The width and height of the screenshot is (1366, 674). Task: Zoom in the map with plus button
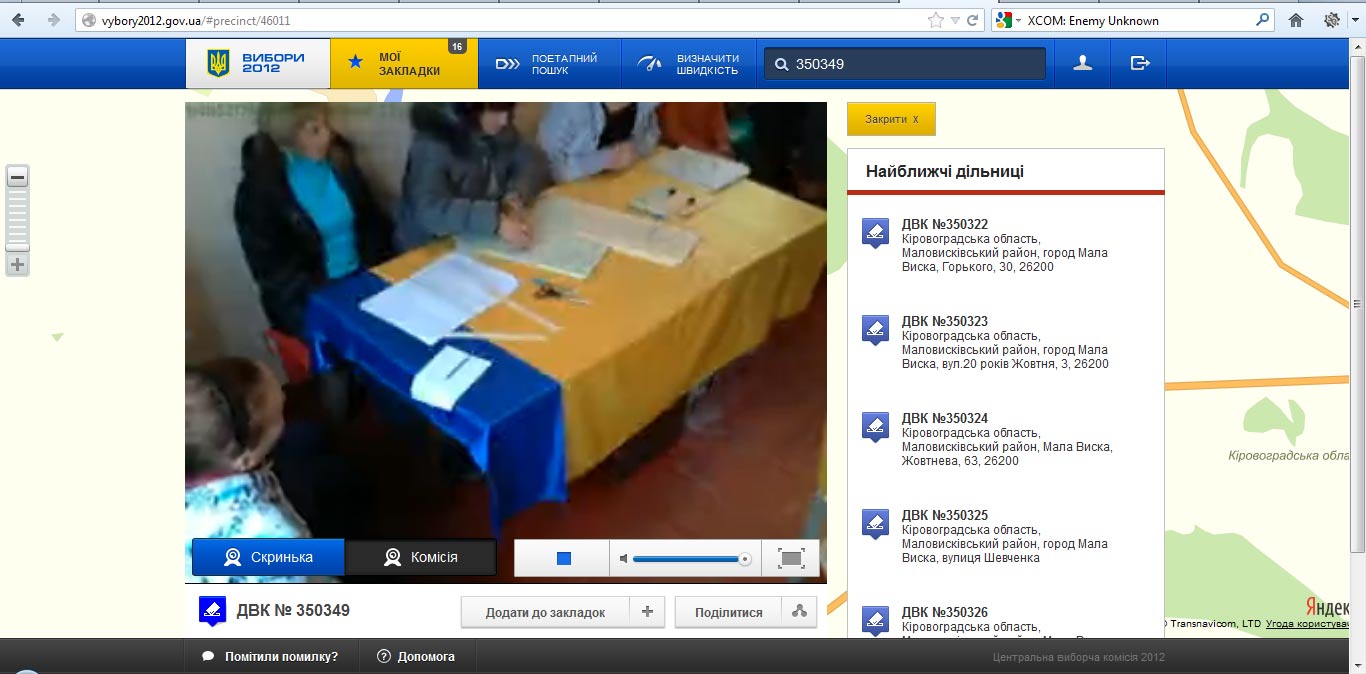point(17,265)
